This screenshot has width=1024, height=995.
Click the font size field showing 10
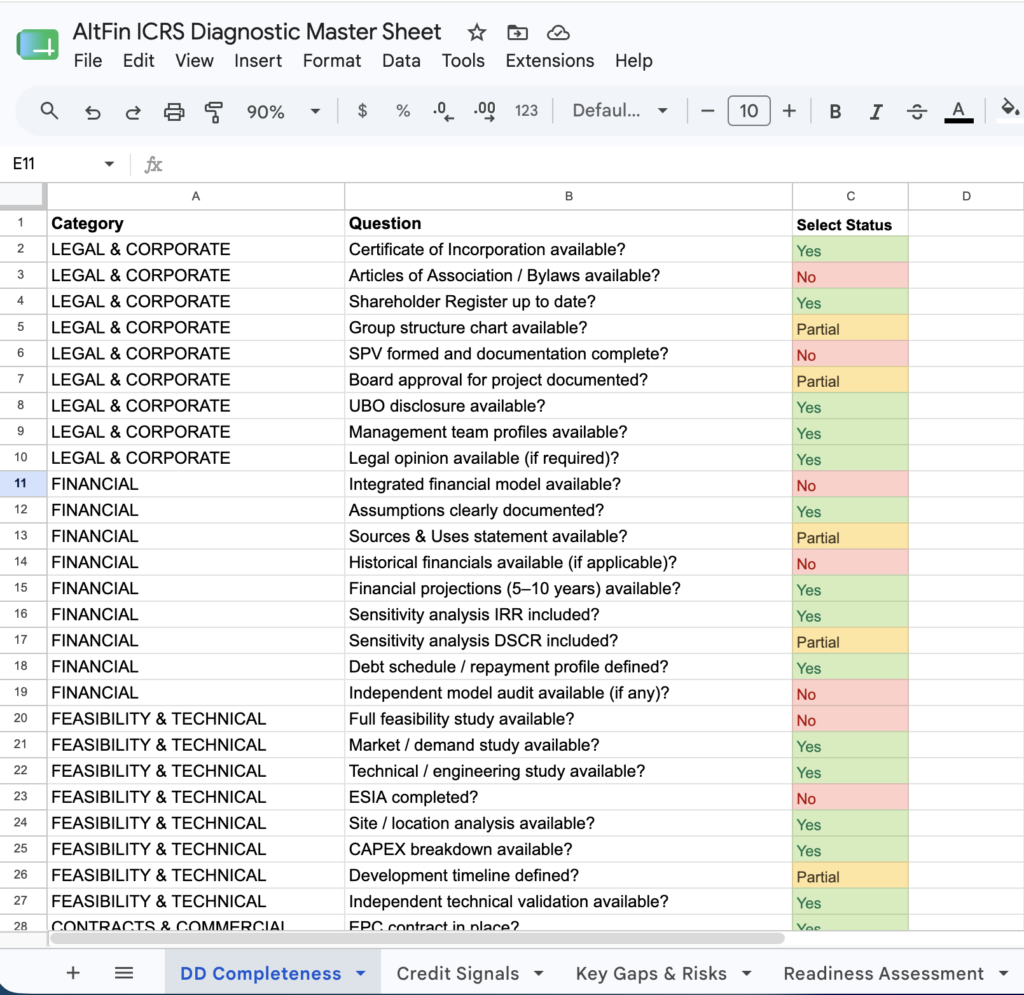pos(748,111)
